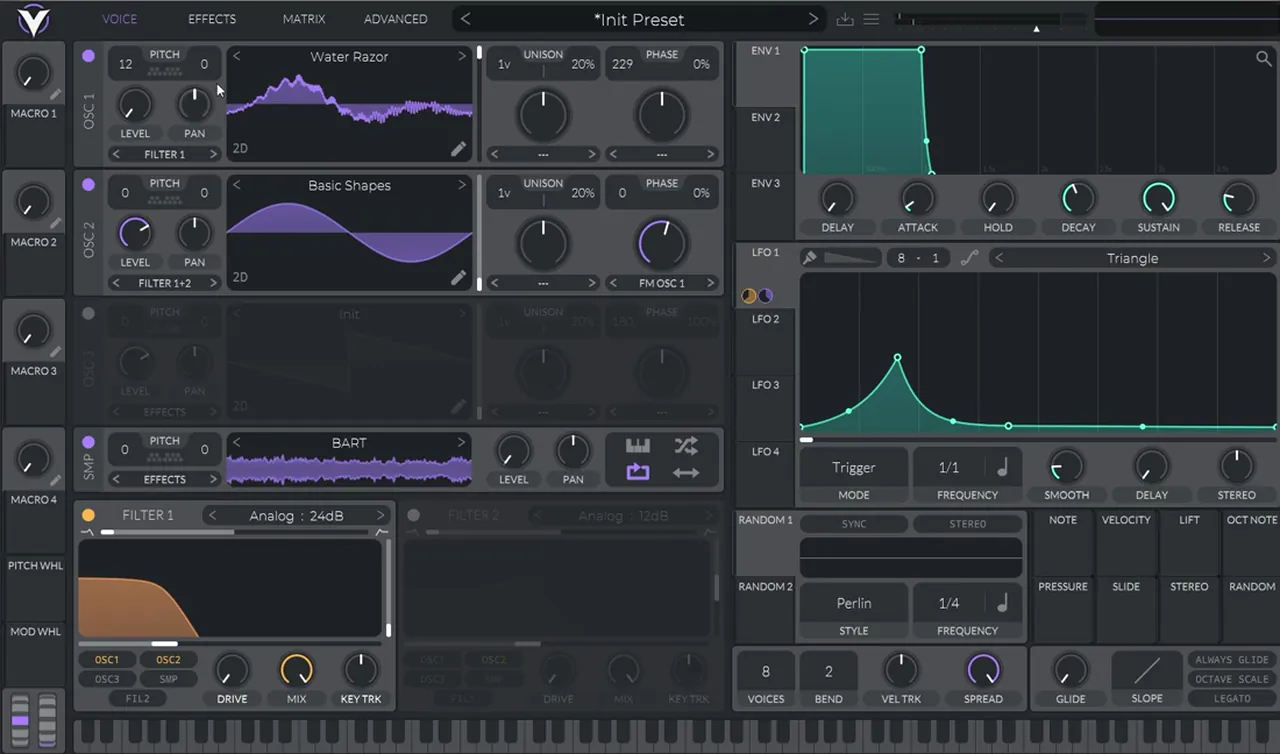This screenshot has height=754, width=1280.
Task: Select the LFO paint brush tool
Action: tap(810, 258)
